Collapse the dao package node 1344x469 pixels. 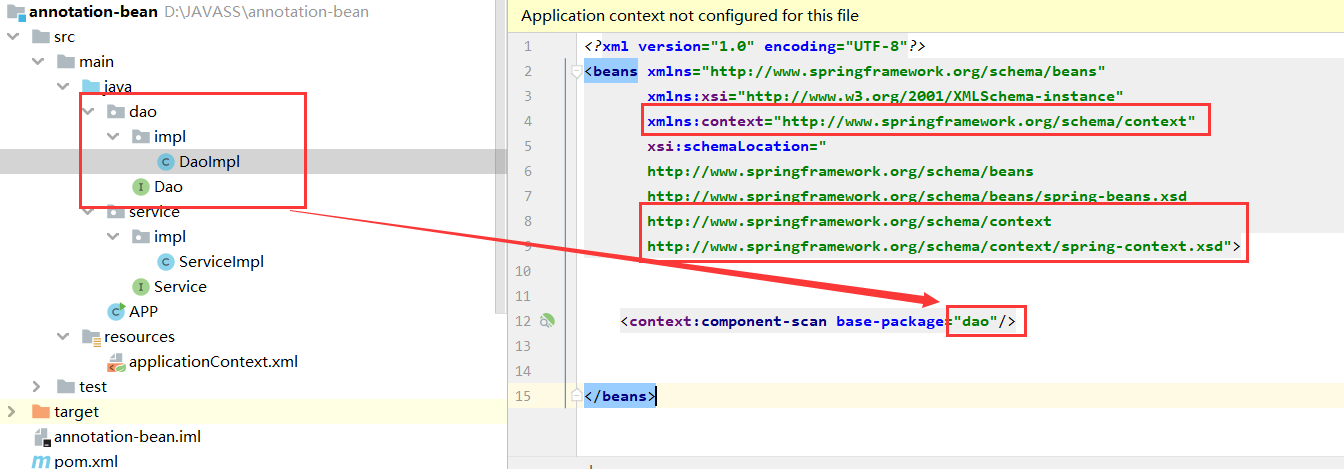pos(87,112)
